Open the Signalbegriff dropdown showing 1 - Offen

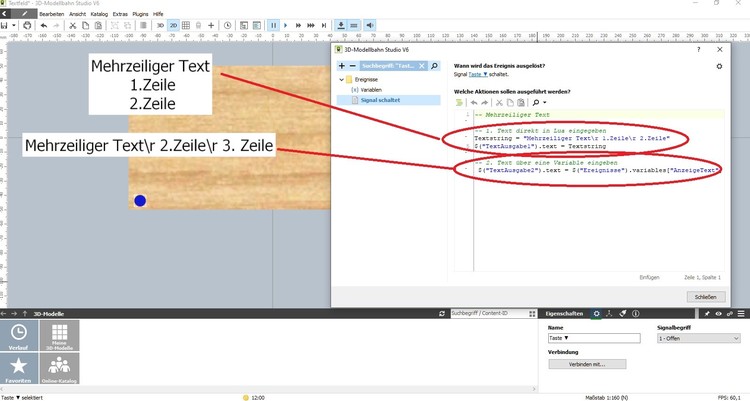(699, 338)
